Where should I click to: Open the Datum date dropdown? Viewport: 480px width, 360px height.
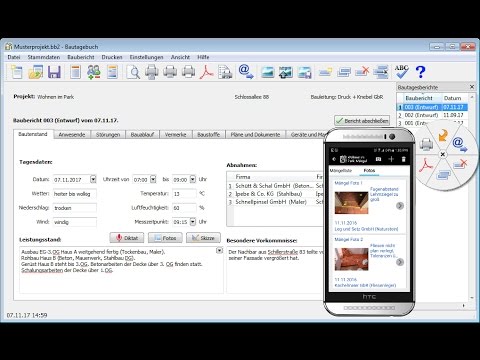tap(93, 179)
